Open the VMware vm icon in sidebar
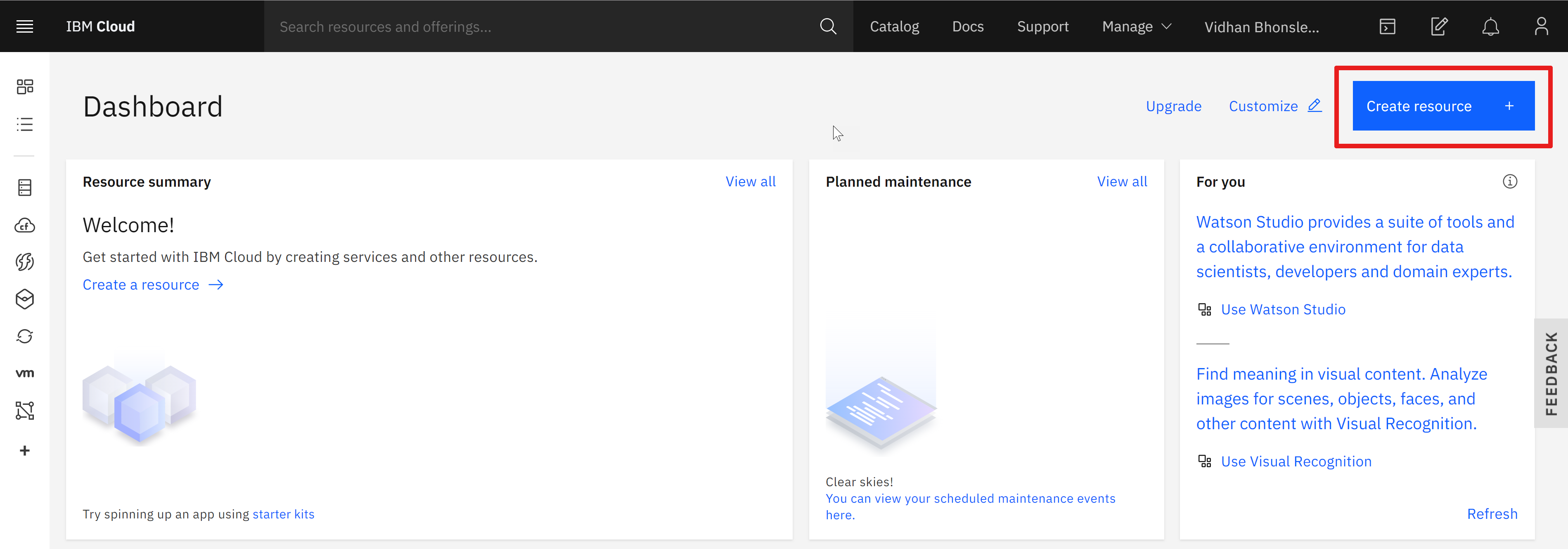 [25, 373]
